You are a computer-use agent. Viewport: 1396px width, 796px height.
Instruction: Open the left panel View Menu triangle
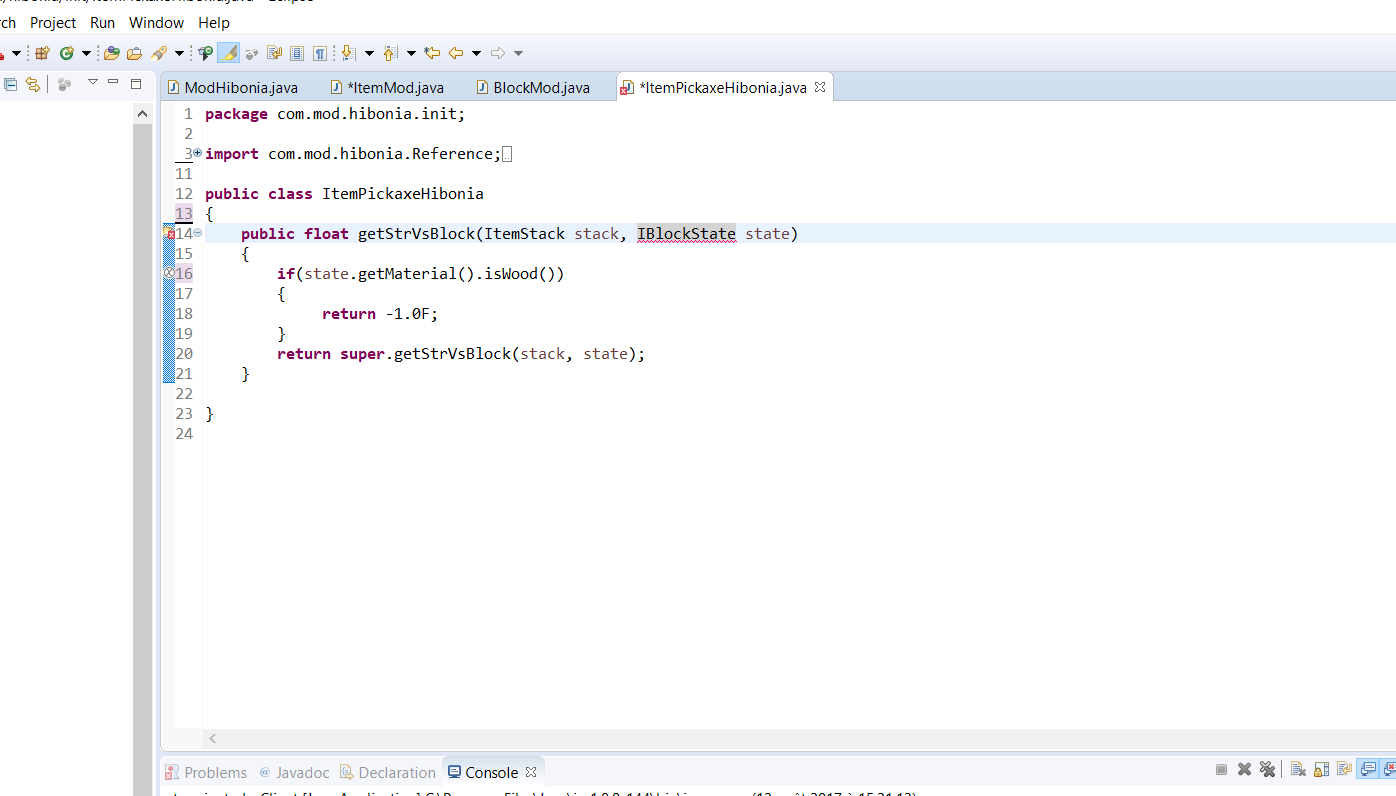pyautogui.click(x=92, y=82)
